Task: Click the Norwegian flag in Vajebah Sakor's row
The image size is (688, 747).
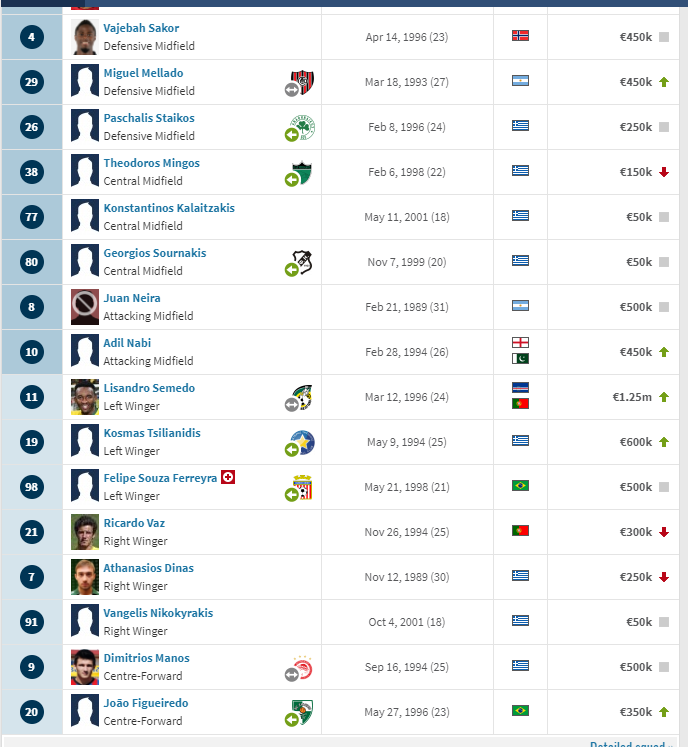Action: 520,36
